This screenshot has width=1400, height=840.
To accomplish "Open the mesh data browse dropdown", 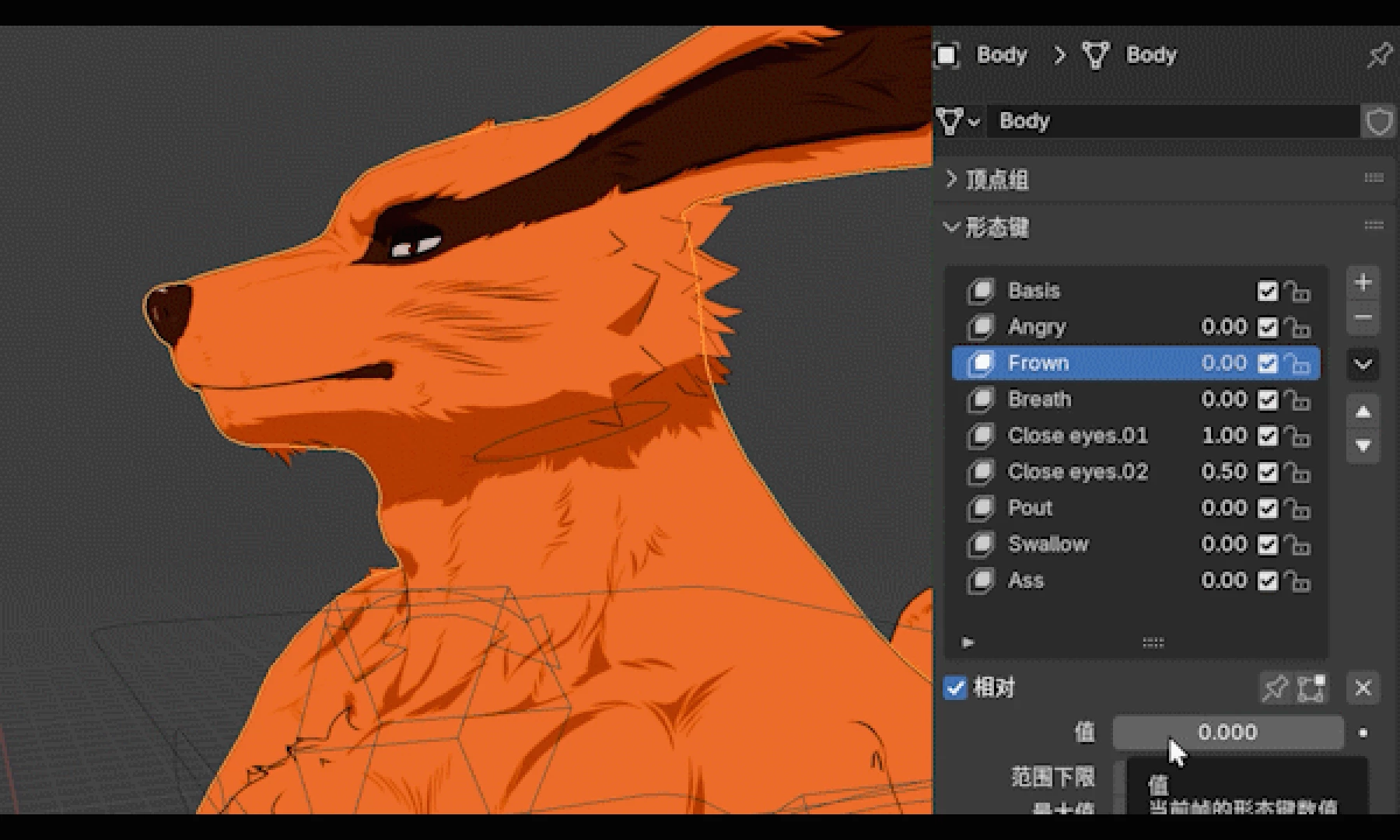I will pyautogui.click(x=958, y=121).
